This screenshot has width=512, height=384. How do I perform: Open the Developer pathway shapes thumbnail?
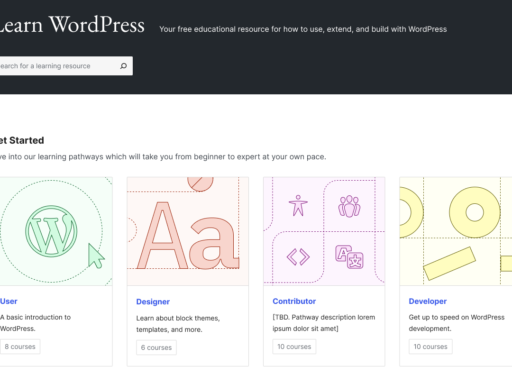tap(456, 231)
